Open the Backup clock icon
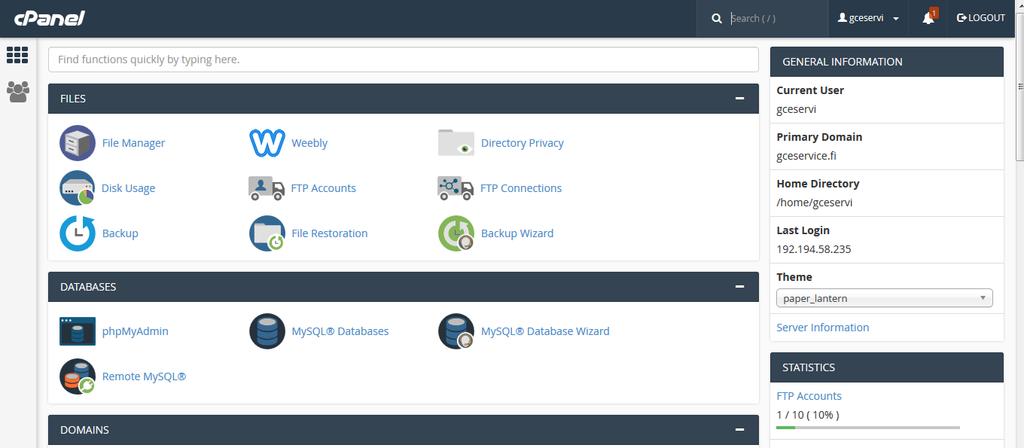 click(77, 233)
